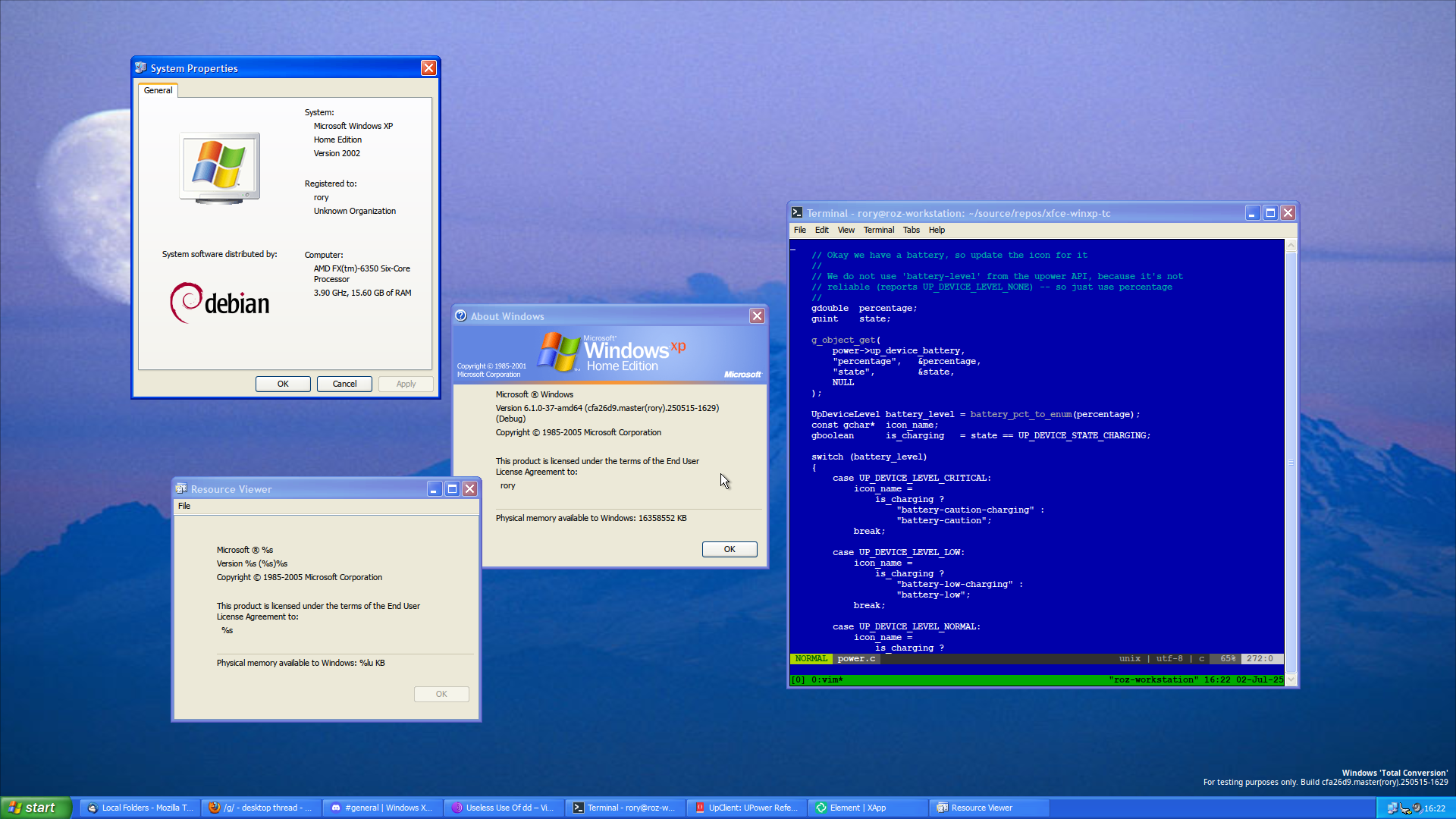This screenshot has height=819, width=1456.
Task: Switch to Element | XApp taskbar item
Action: pyautogui.click(x=868, y=808)
